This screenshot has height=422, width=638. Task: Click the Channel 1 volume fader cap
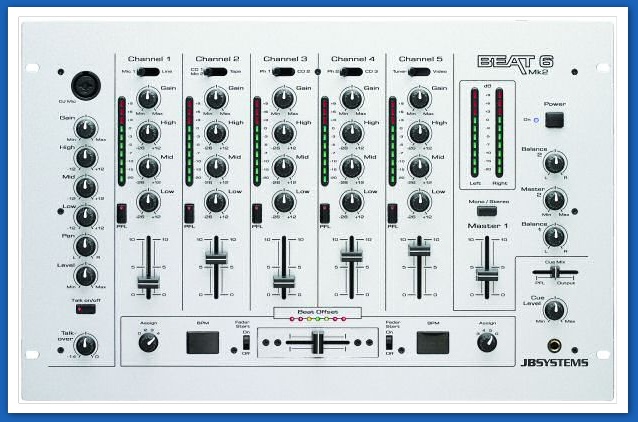tap(148, 282)
